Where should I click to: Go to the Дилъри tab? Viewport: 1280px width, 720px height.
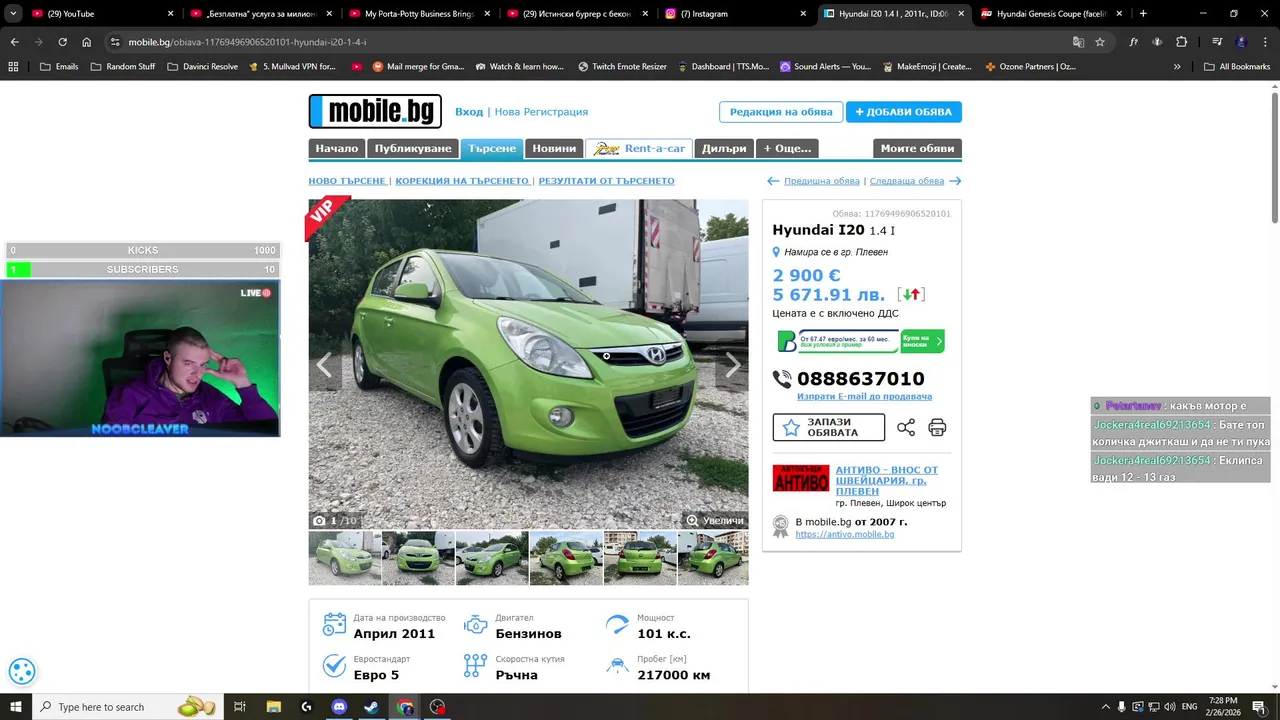pyautogui.click(x=724, y=148)
